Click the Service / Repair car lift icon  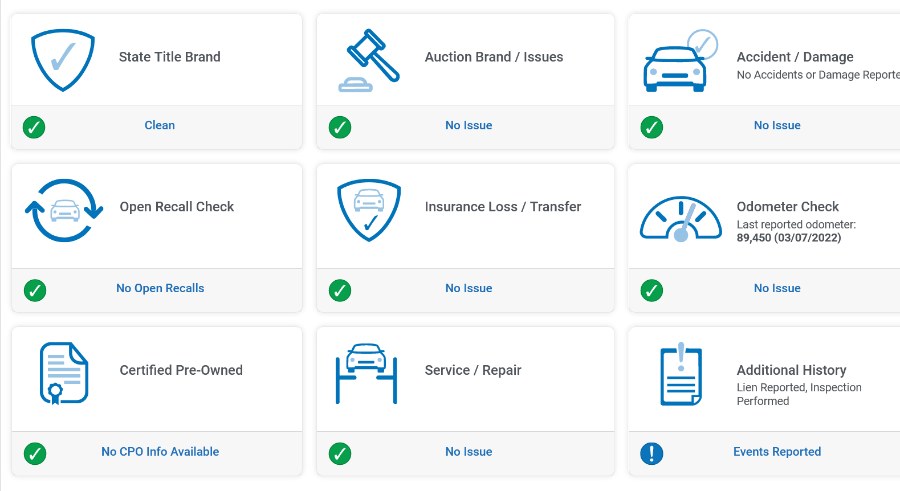[366, 373]
